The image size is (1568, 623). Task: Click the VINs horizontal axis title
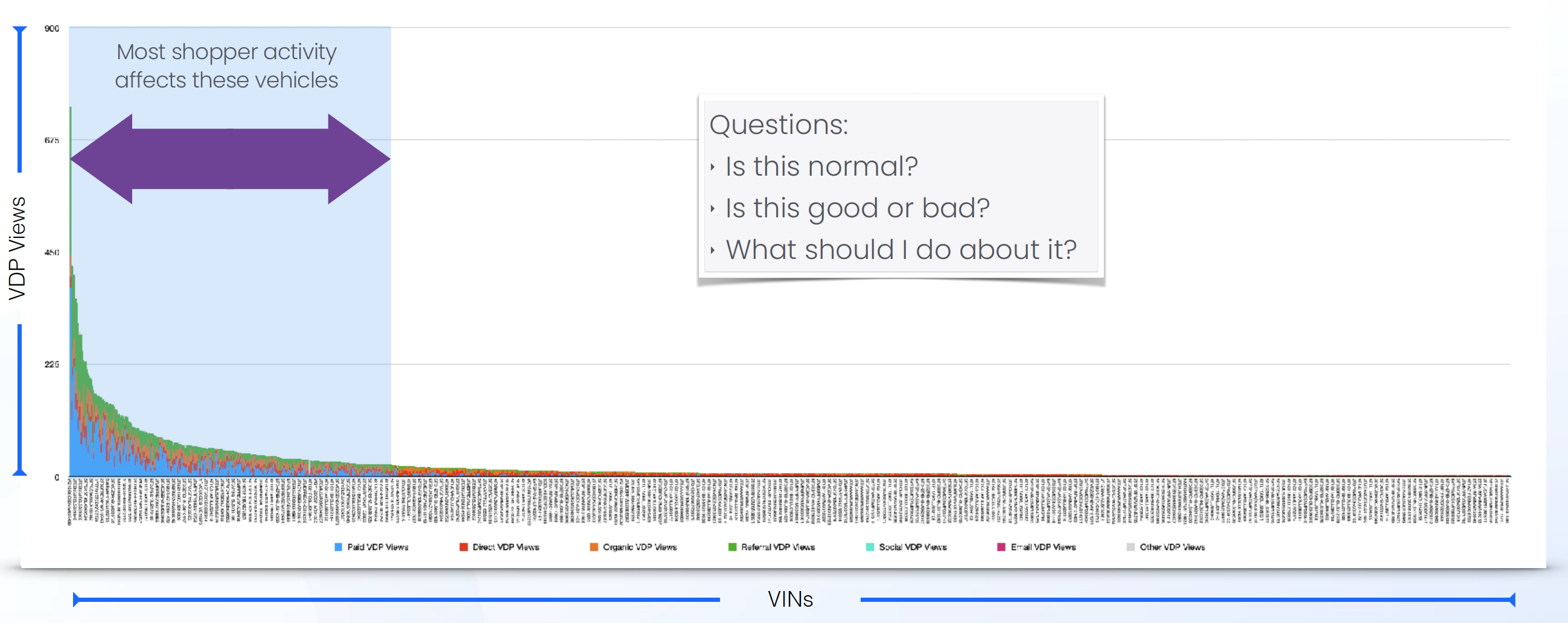(x=790, y=599)
